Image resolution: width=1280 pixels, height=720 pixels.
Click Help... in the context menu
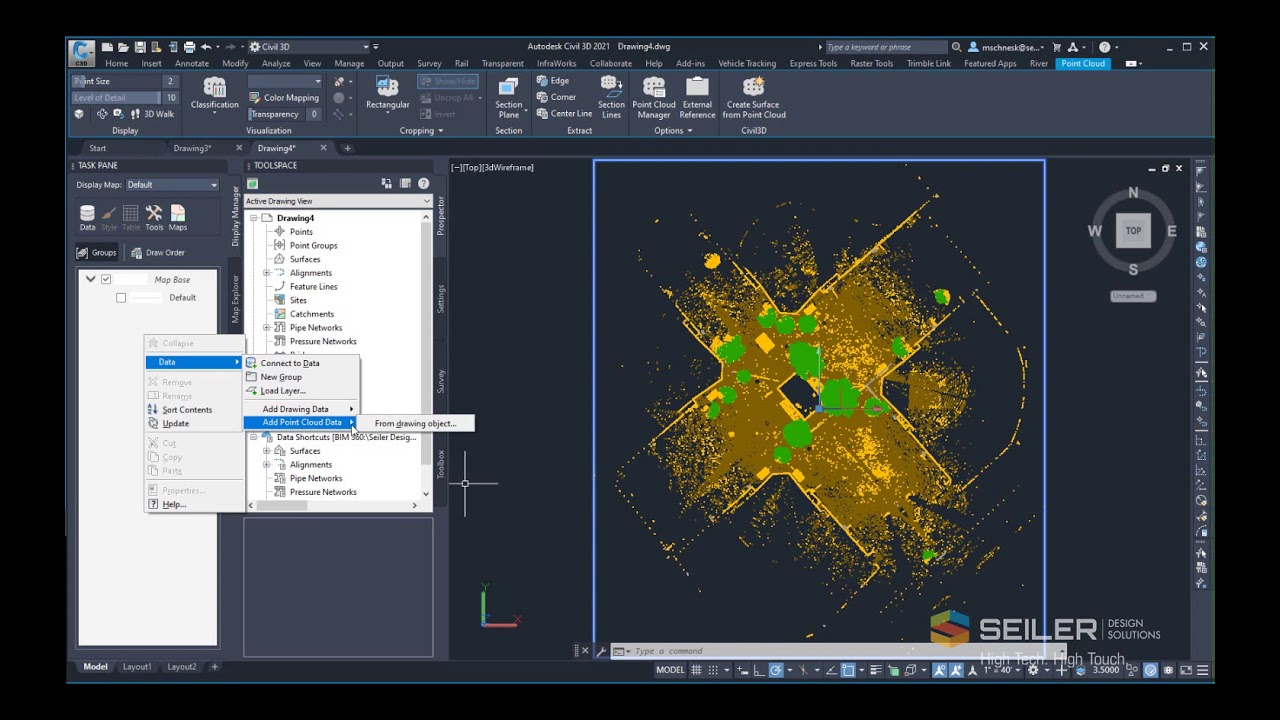tap(174, 505)
